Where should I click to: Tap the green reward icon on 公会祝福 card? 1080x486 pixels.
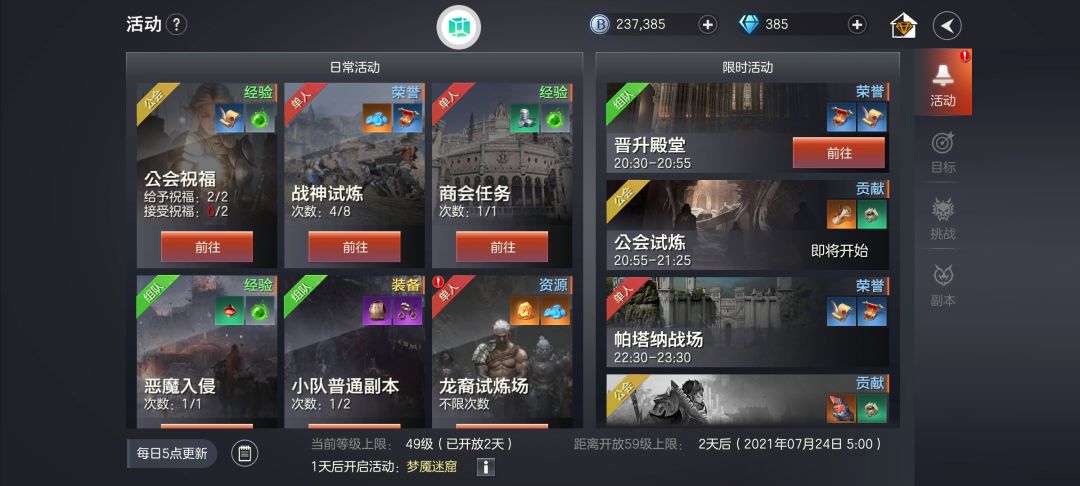pyautogui.click(x=260, y=118)
